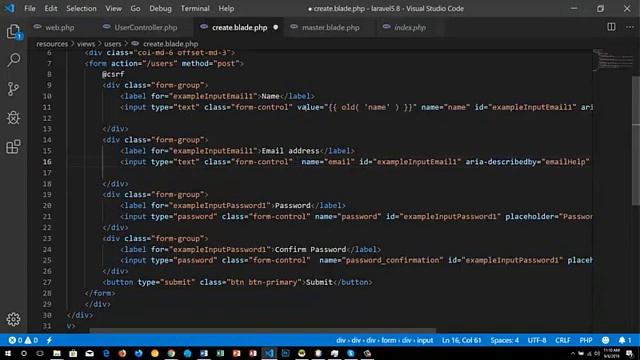Change the UTF-8 encoding in status bar
640x360 pixels.
pyautogui.click(x=537, y=340)
